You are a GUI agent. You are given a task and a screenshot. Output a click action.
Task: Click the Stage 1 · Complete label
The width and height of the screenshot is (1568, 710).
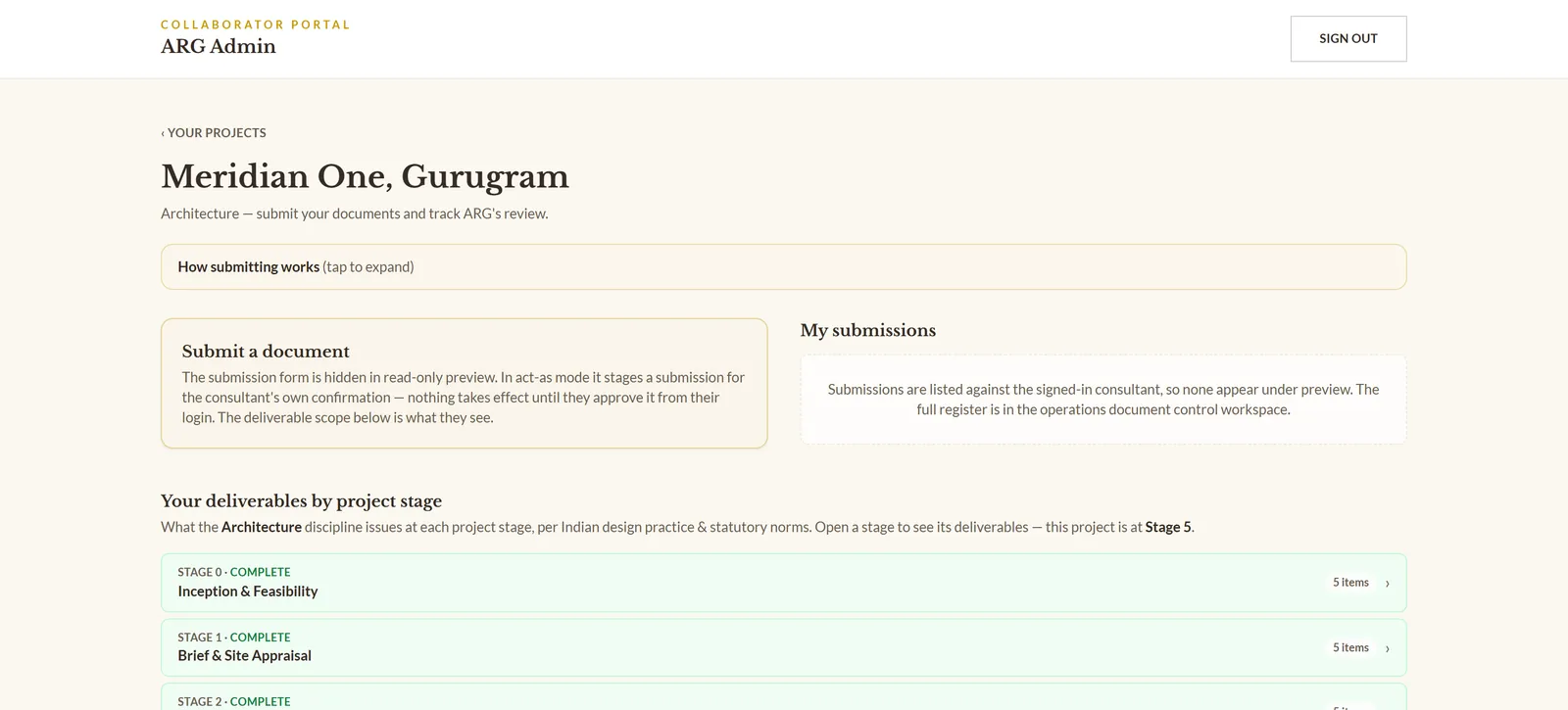[233, 637]
